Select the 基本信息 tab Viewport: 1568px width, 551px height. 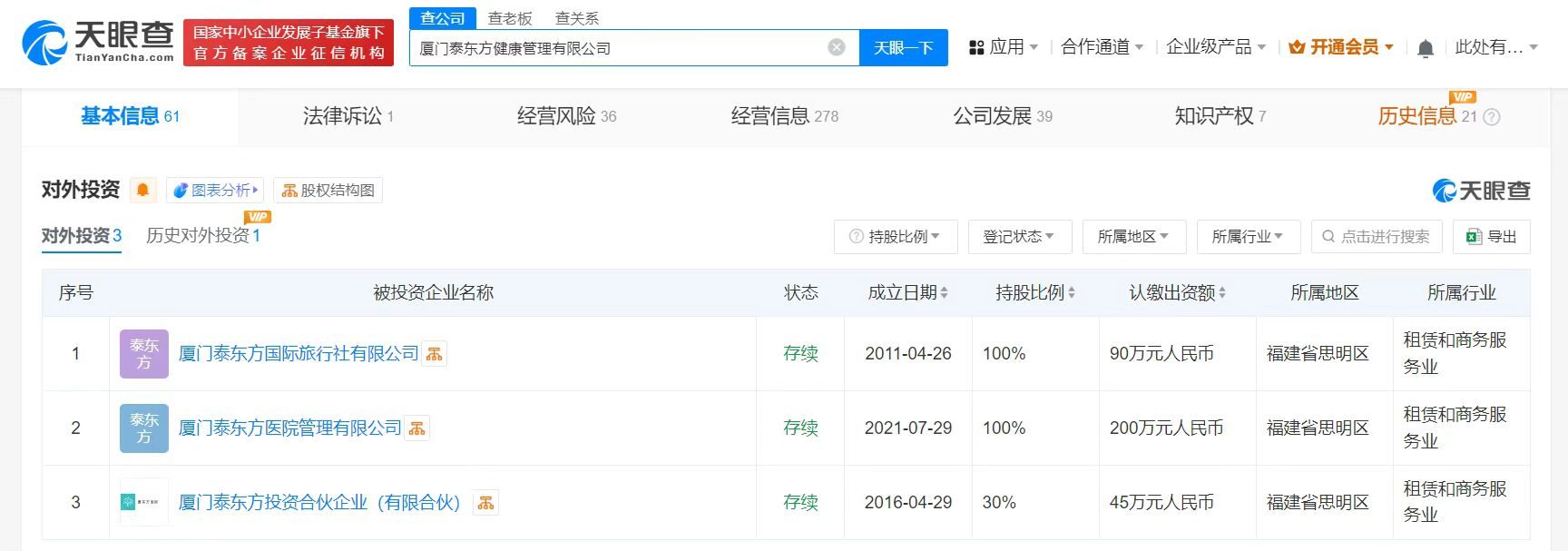(x=131, y=116)
